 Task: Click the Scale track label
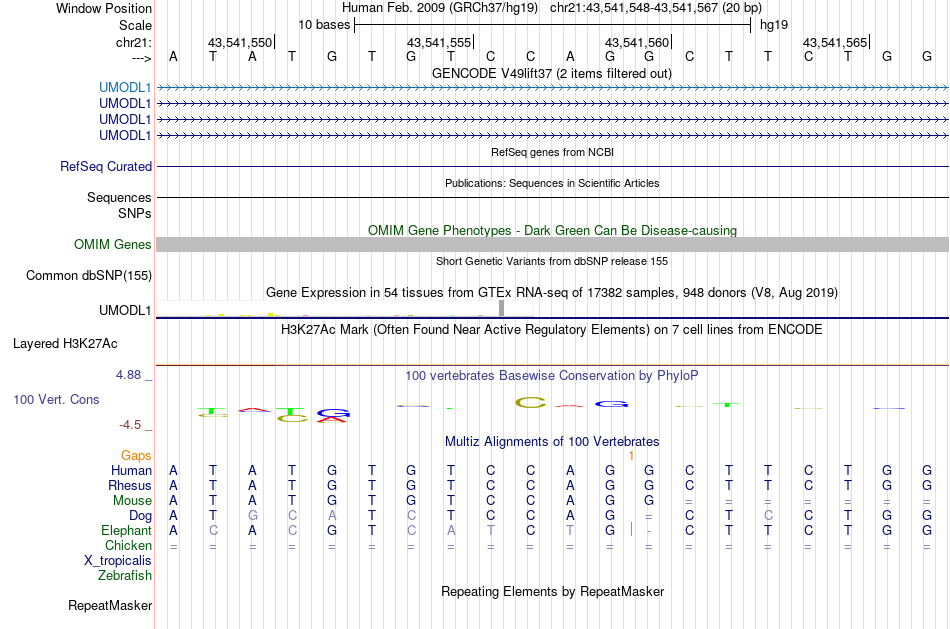[135, 25]
